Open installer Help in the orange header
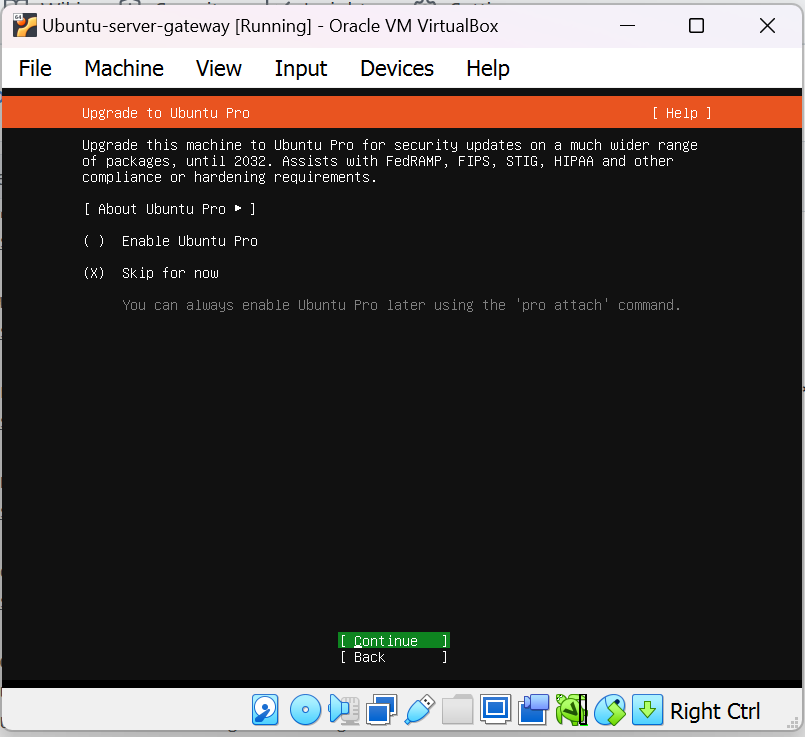The height and width of the screenshot is (737, 805). click(682, 113)
